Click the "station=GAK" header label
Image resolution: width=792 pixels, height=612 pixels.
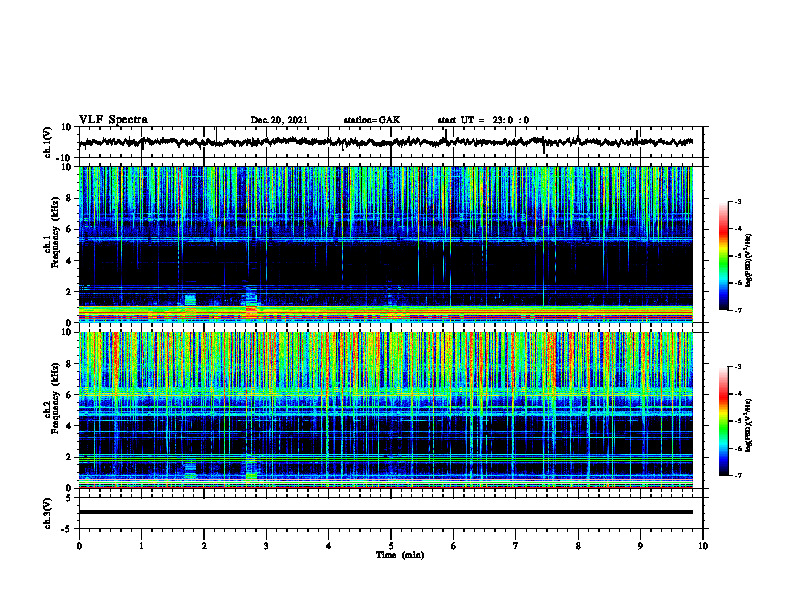pos(372,120)
